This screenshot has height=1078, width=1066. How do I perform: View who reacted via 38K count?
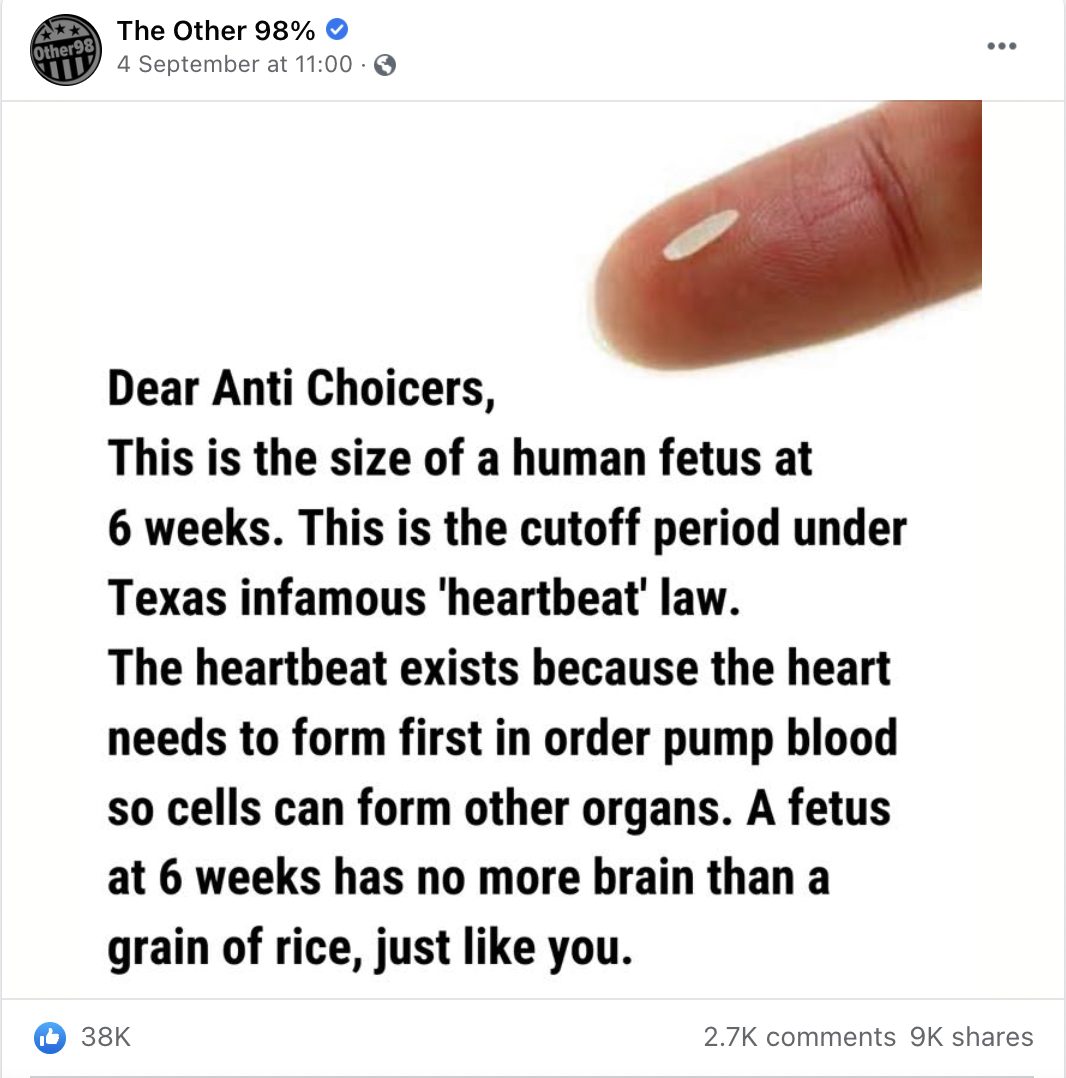point(105,1037)
